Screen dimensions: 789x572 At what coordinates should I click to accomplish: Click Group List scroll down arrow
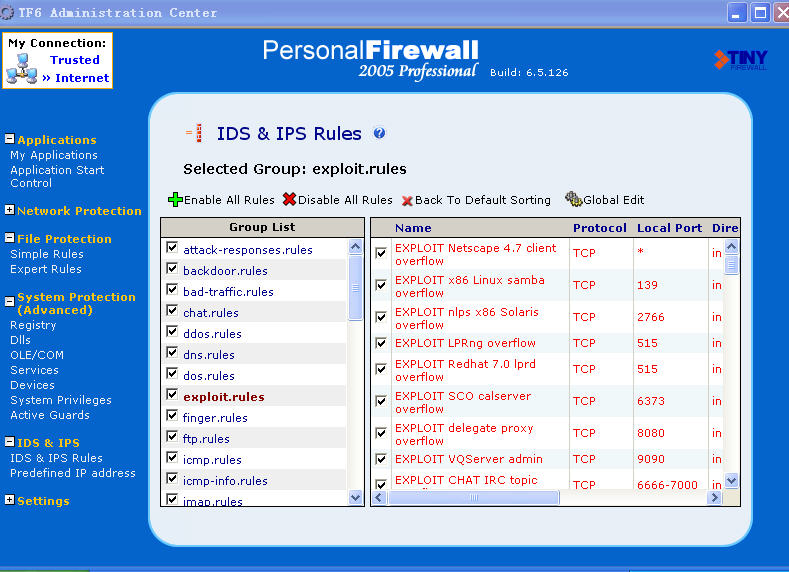(355, 498)
